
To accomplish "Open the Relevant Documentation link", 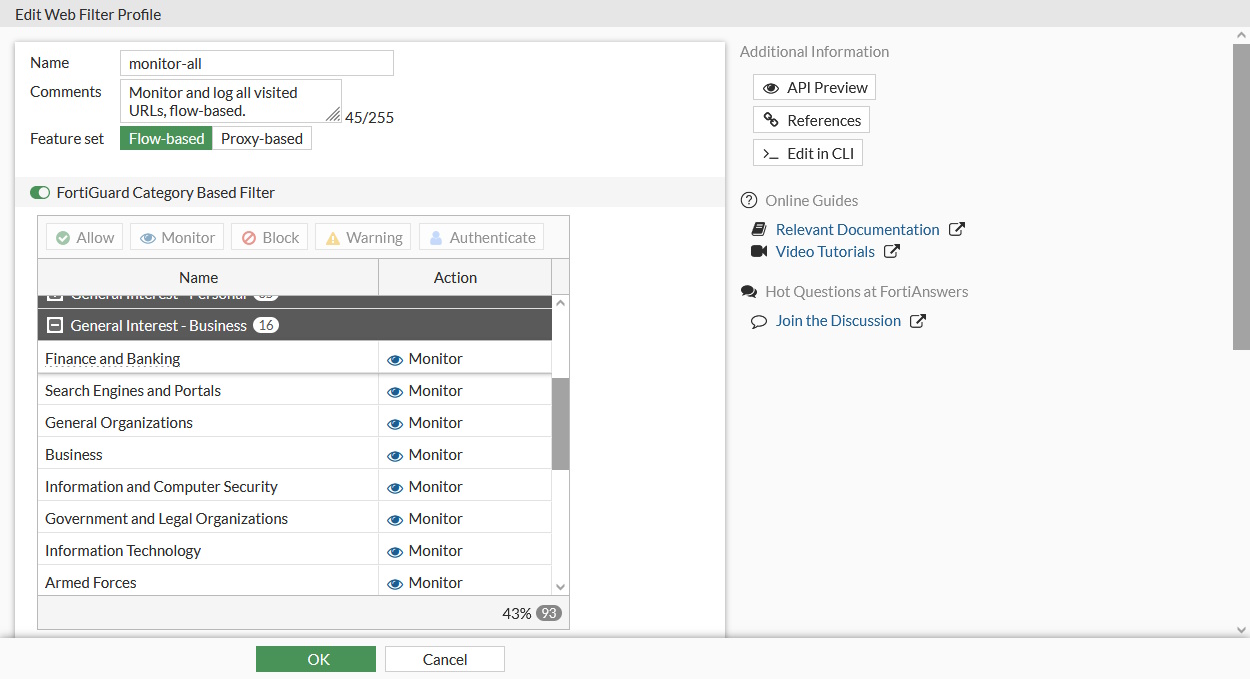I will 858,229.
